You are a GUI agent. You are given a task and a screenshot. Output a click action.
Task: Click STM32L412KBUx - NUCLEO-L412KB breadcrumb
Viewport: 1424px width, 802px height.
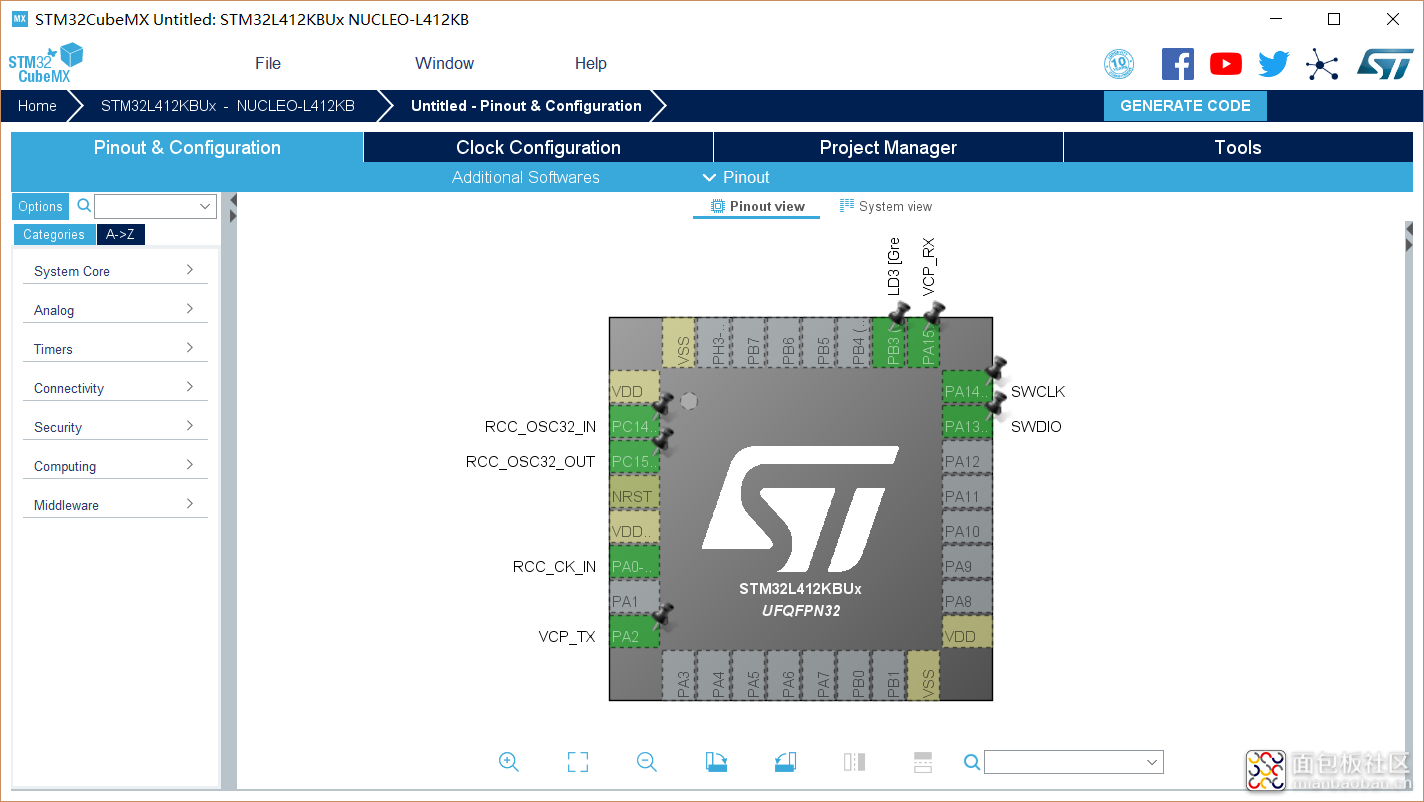coord(227,106)
